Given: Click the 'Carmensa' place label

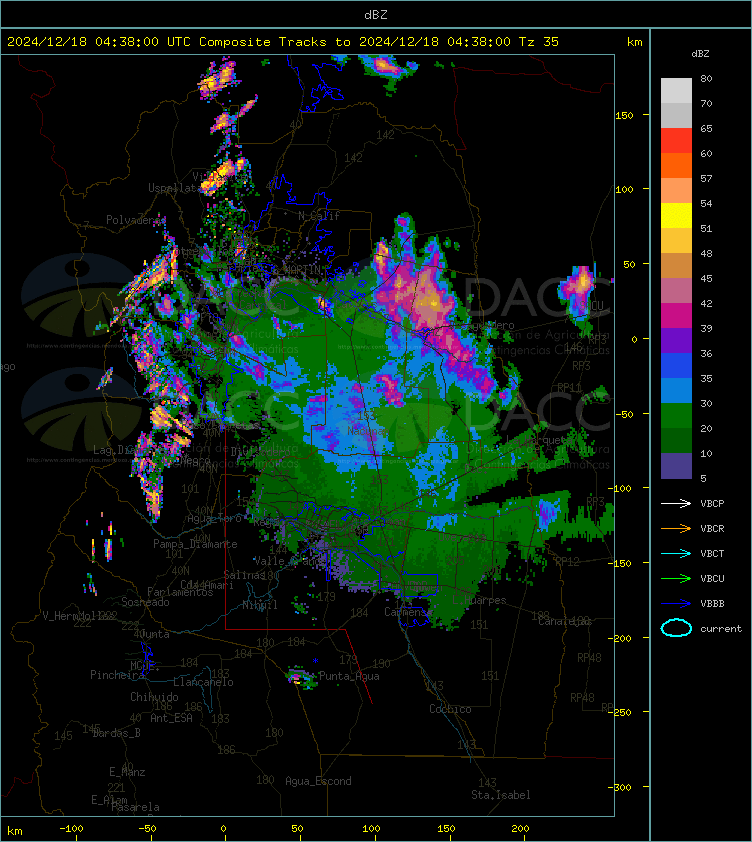Looking at the screenshot, I should [x=408, y=612].
